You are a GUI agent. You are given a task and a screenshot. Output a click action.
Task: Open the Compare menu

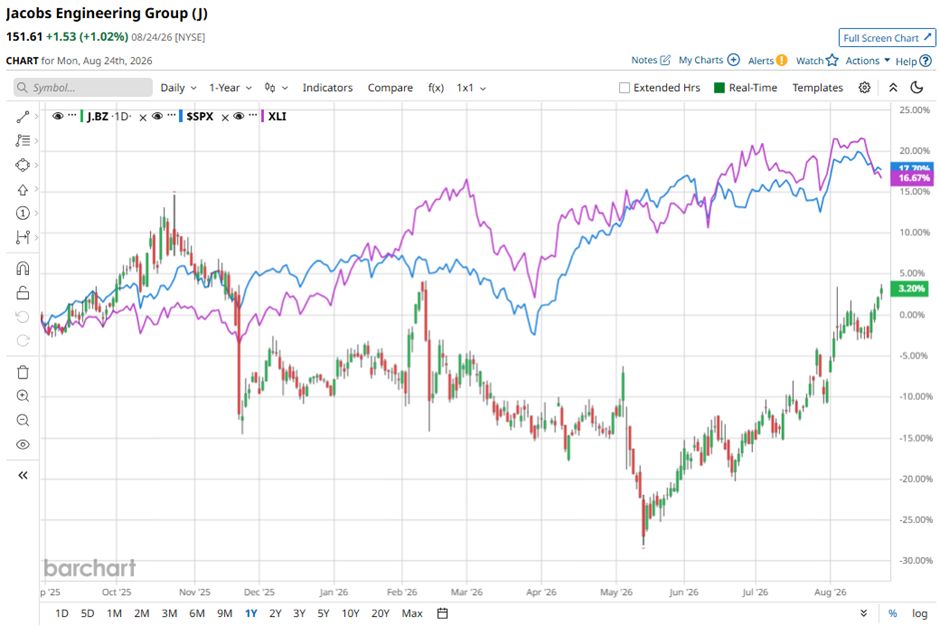pos(390,88)
